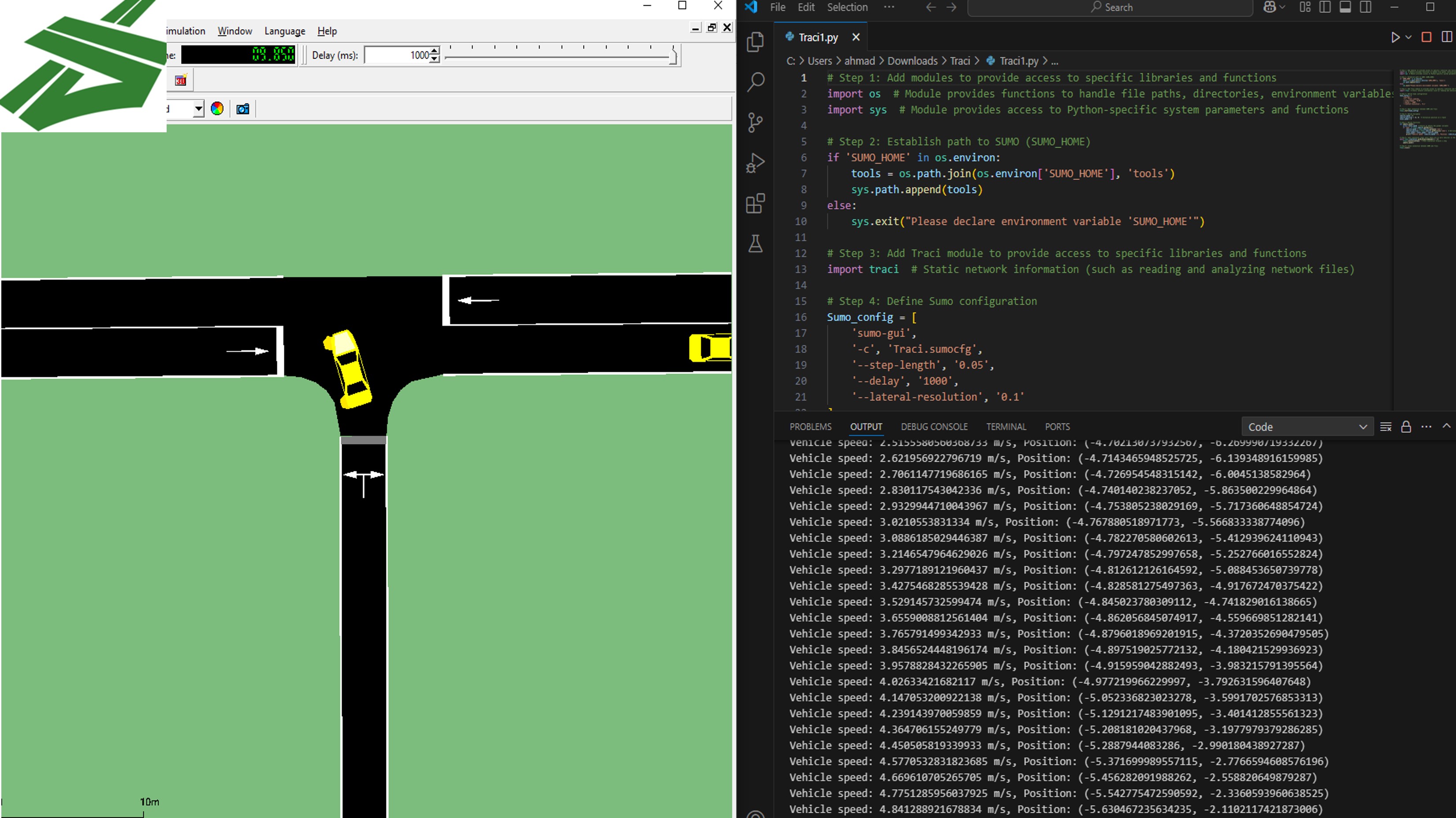This screenshot has width=1456, height=818.
Task: Open the Run and Debug view
Action: pyautogui.click(x=756, y=163)
